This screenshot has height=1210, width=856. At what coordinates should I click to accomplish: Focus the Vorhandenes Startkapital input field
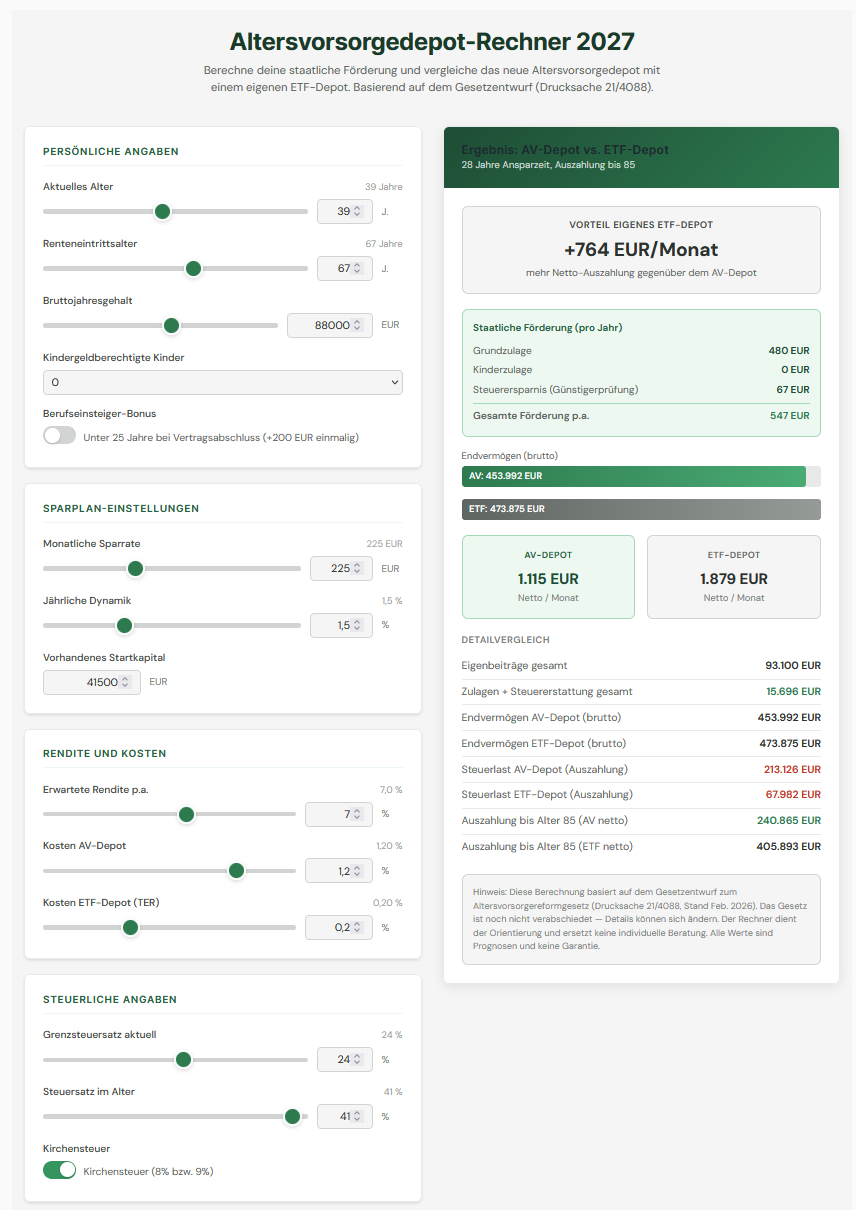(91, 682)
